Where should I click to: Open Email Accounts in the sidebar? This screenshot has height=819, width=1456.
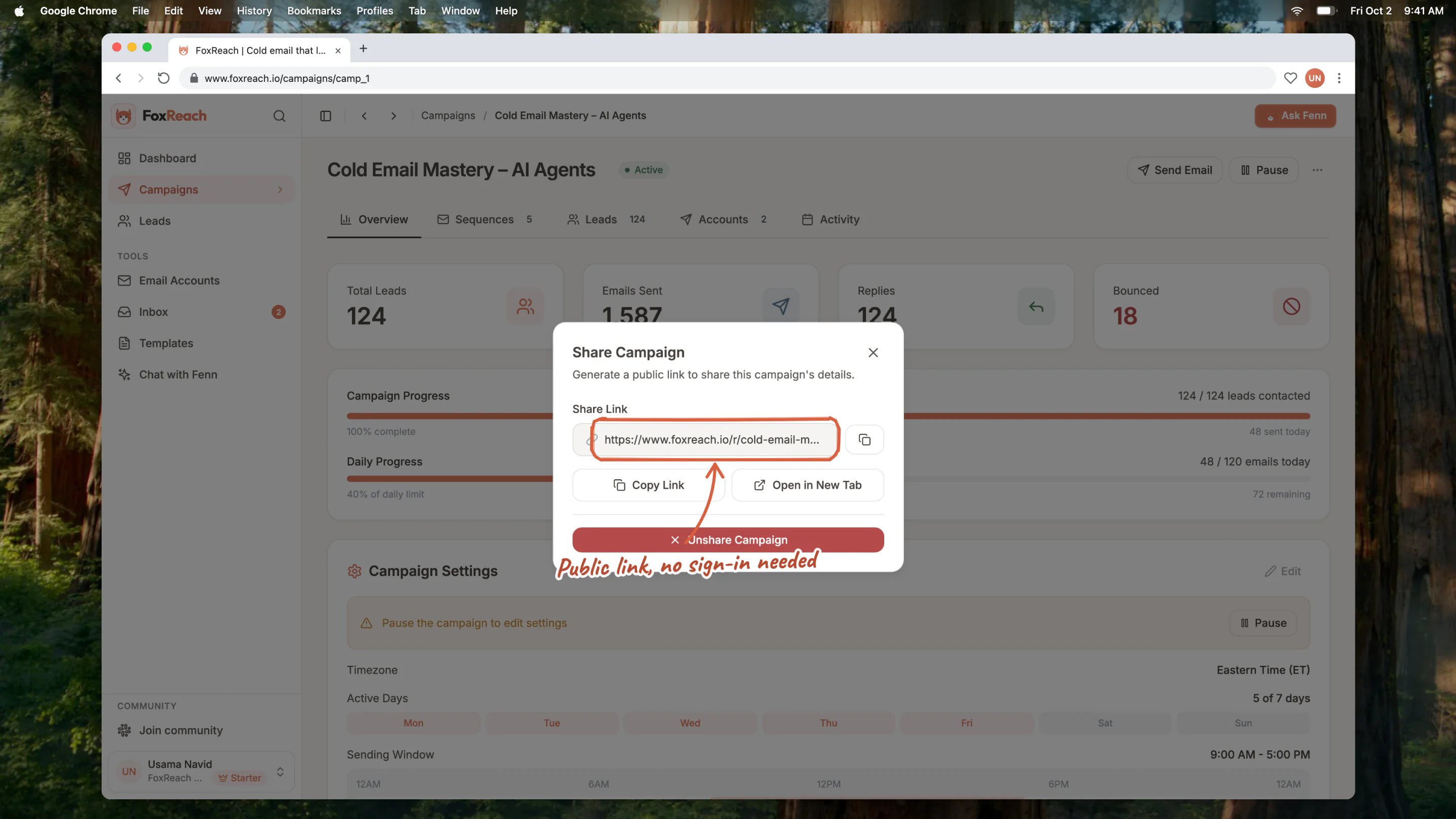[201, 281]
